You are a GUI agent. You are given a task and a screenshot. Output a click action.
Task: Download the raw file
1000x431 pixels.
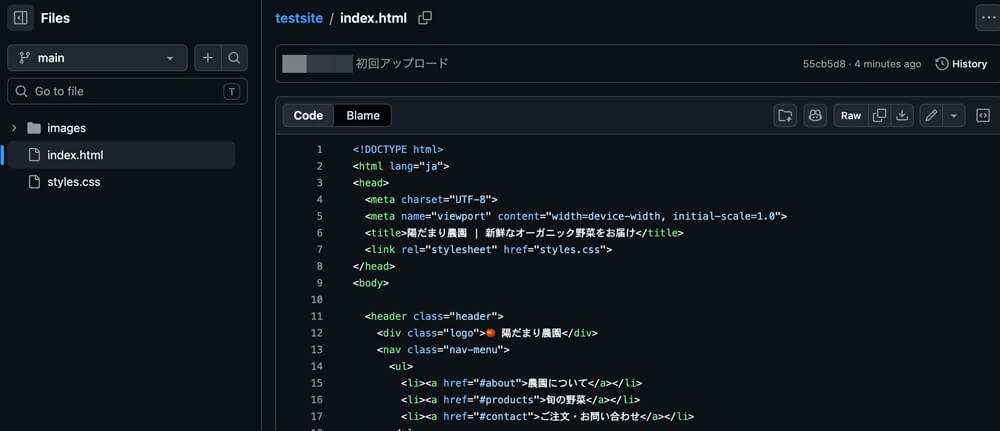902,116
